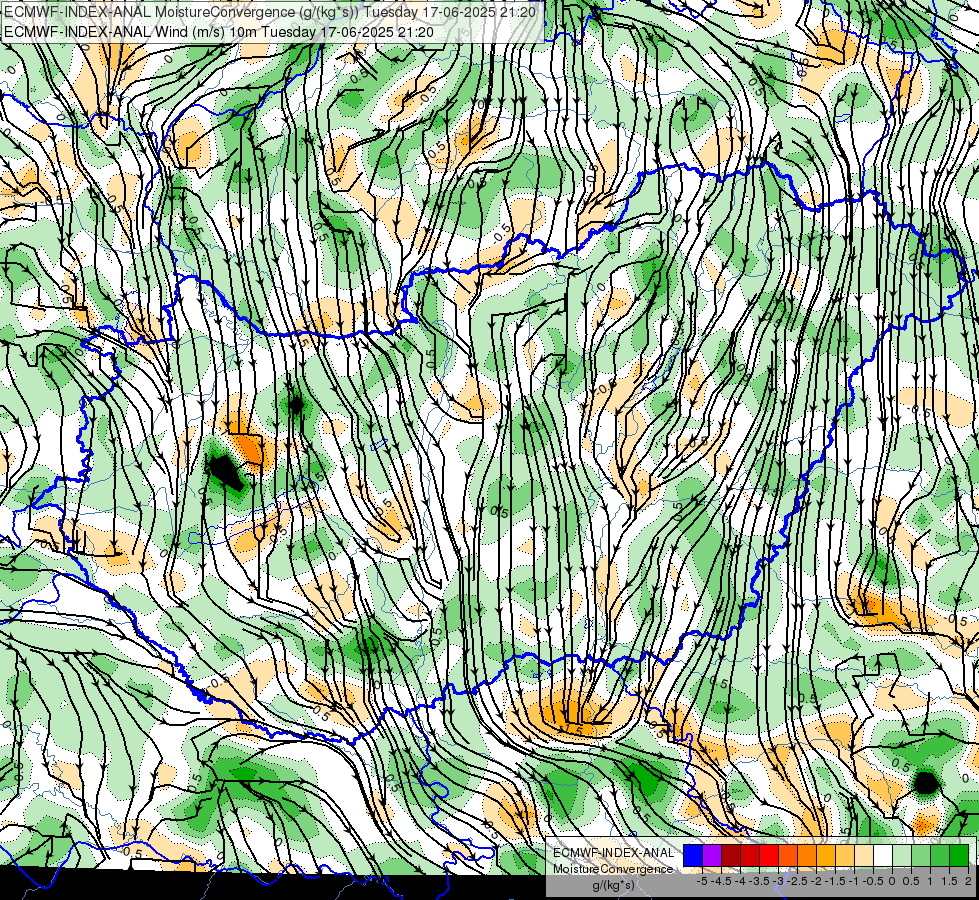Click the MoistureConvergence label in the legend box
Screen dimensions: 979x900
pyautogui.click(x=613, y=869)
